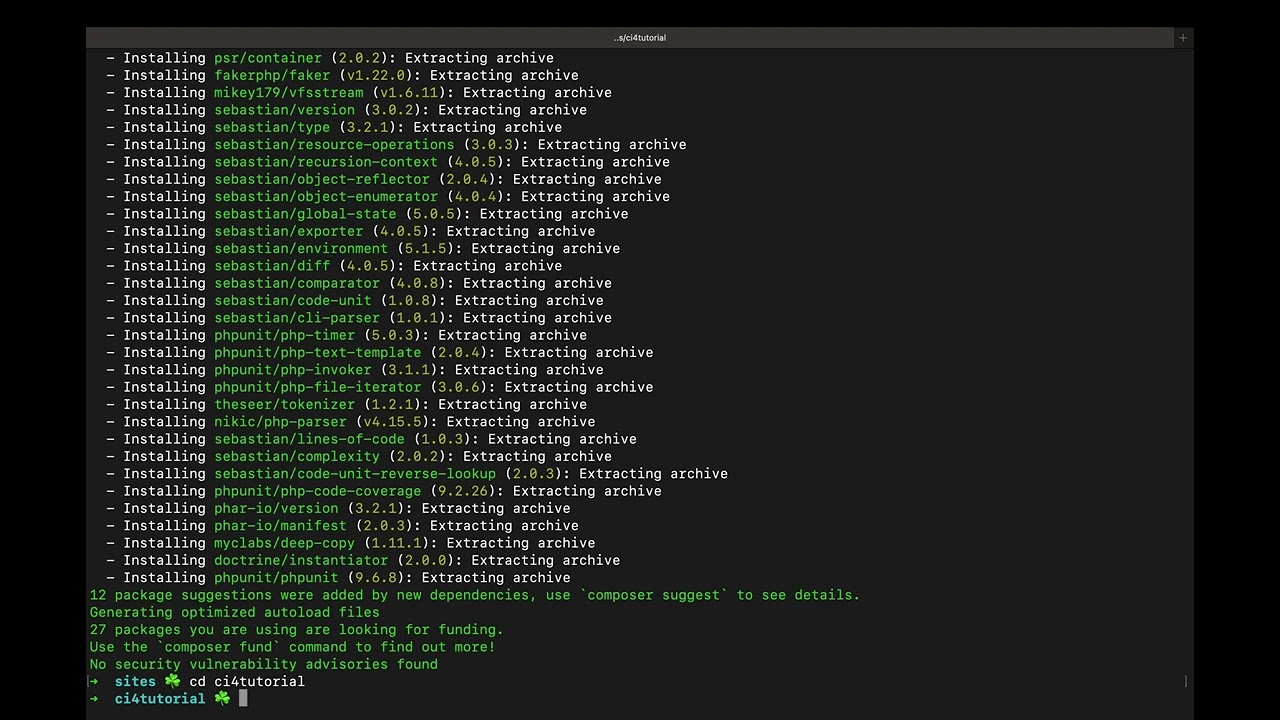Click the sebastian/environment package name
The height and width of the screenshot is (720, 1280).
point(301,249)
